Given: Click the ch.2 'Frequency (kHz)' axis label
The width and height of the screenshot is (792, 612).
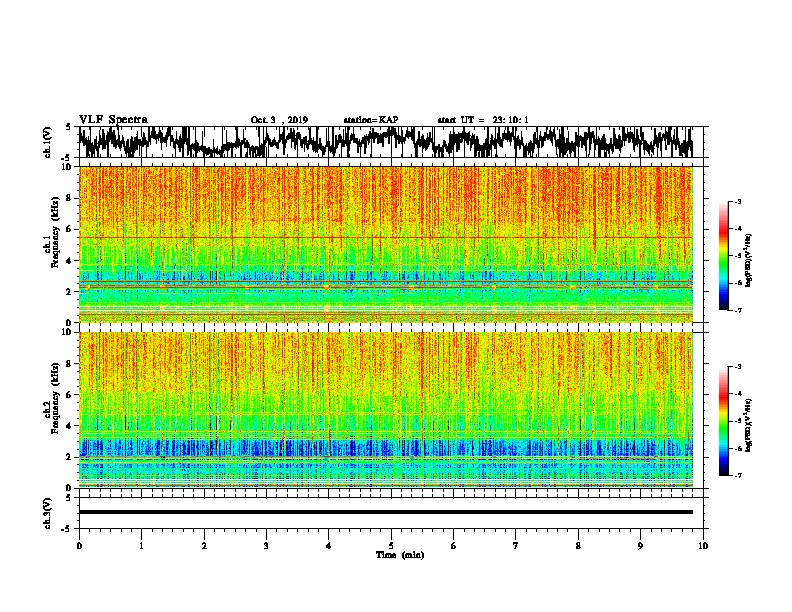Looking at the screenshot, I should tap(55, 398).
